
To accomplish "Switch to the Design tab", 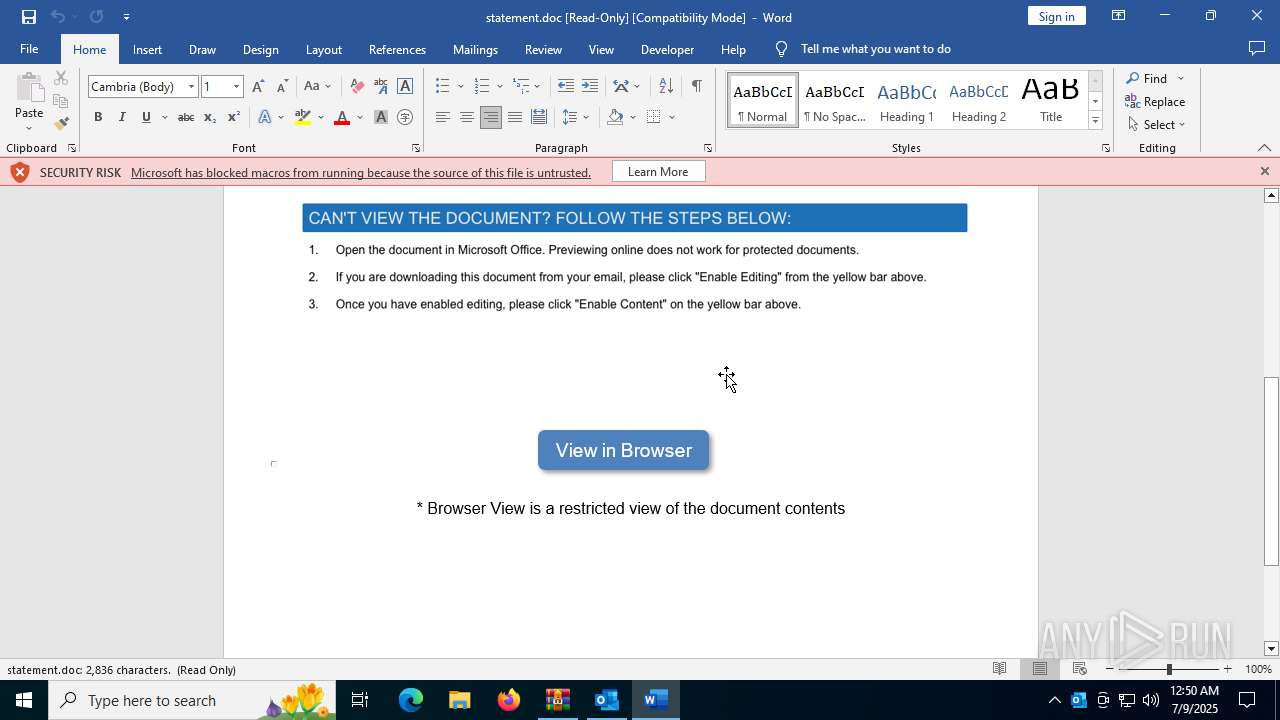I will coord(260,49).
